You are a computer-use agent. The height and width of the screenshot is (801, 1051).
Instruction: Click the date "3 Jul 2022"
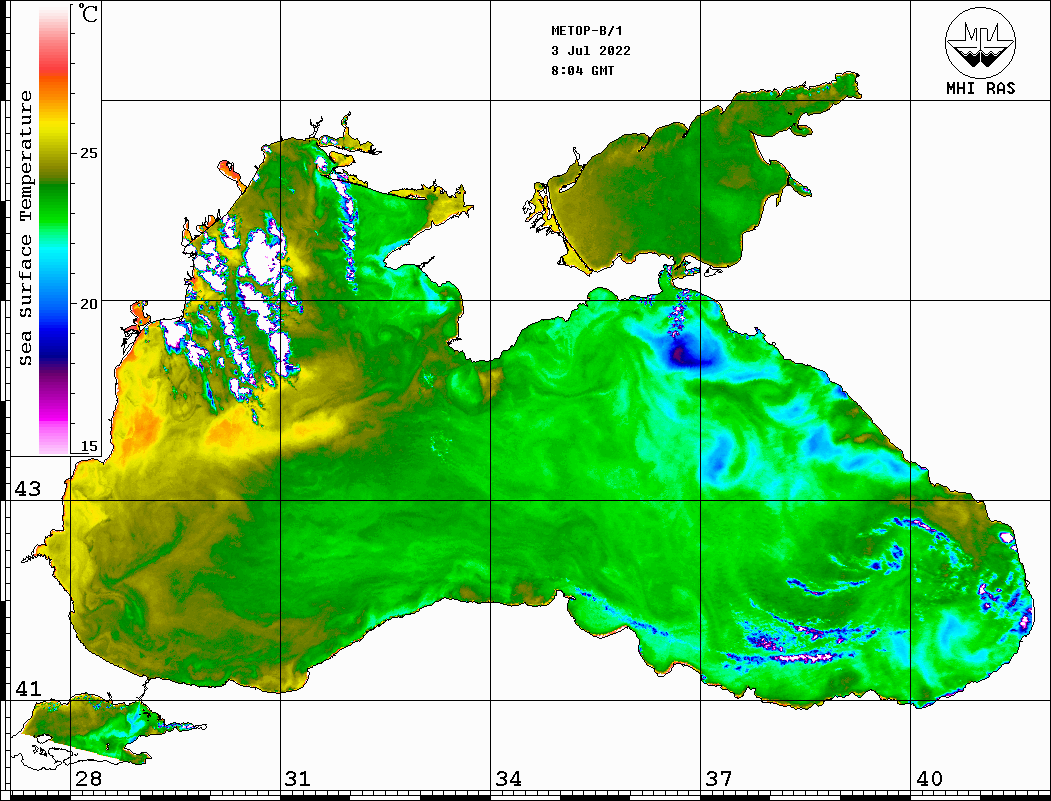coord(591,51)
